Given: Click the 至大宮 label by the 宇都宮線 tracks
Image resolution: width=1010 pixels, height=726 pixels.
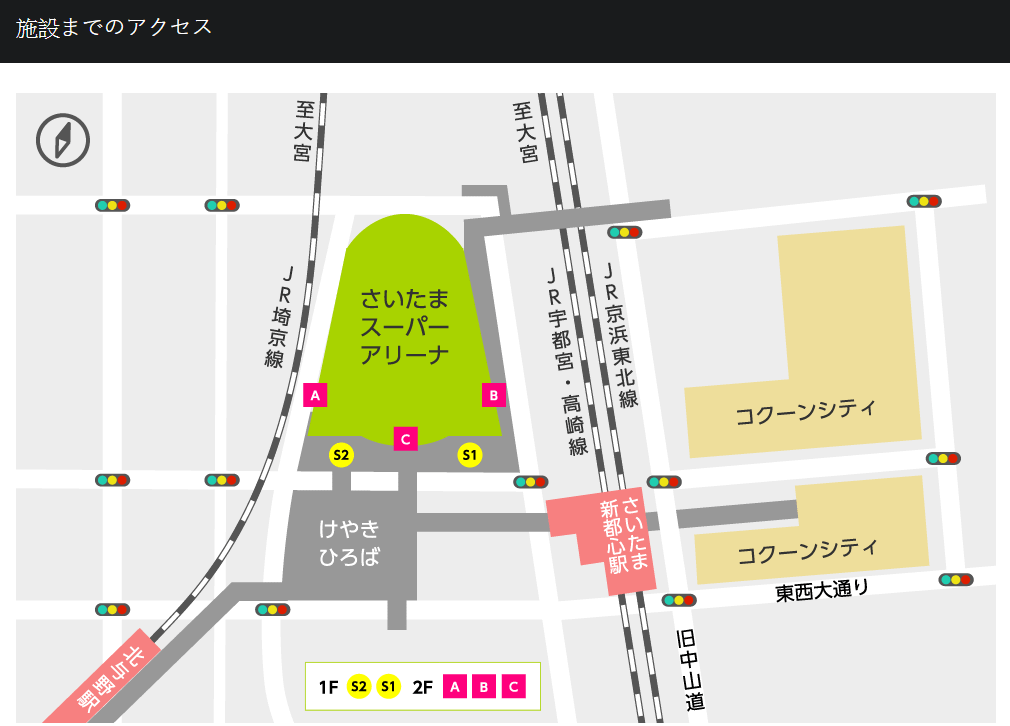Looking at the screenshot, I should click(526, 132).
